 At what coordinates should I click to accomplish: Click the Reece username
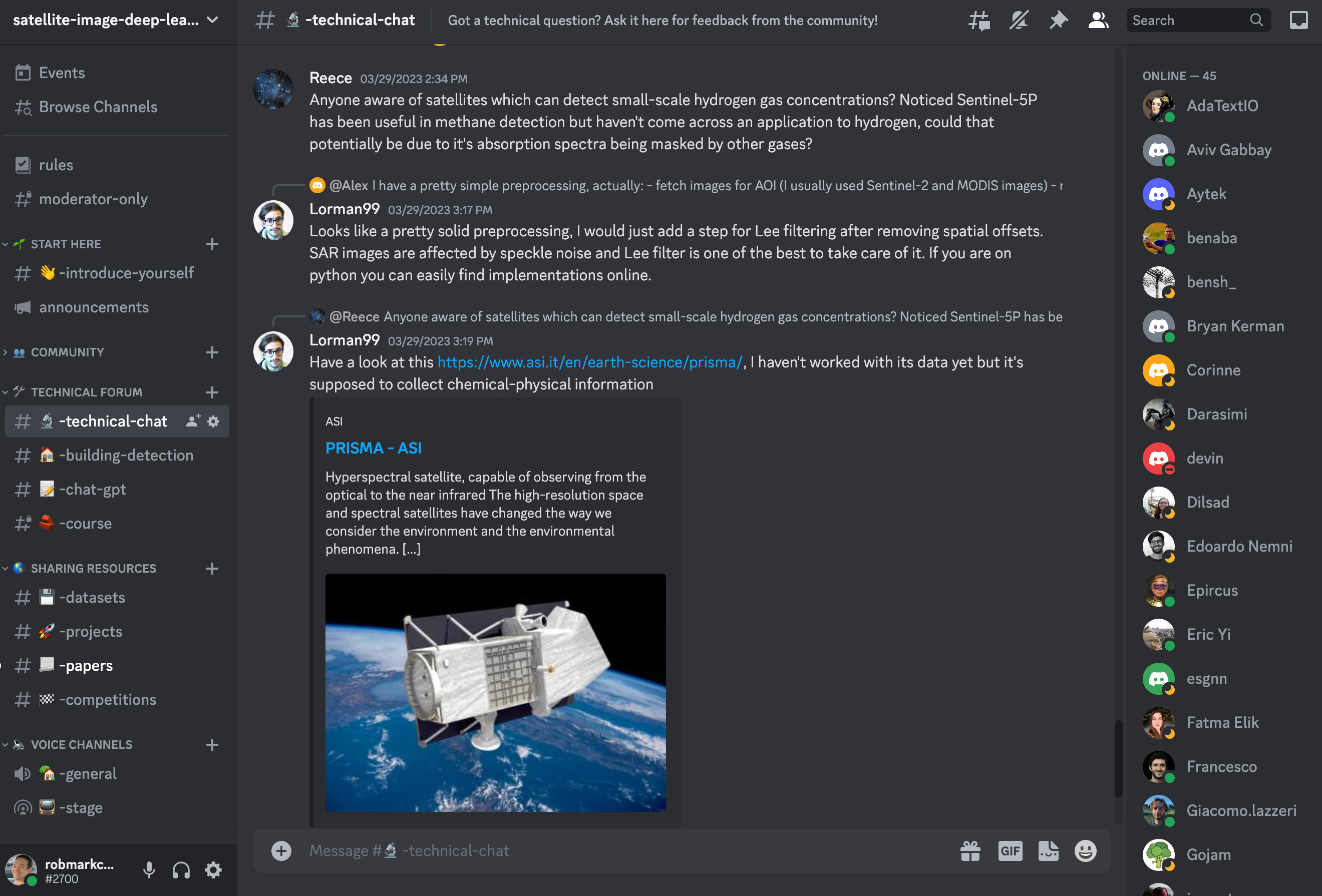click(330, 78)
